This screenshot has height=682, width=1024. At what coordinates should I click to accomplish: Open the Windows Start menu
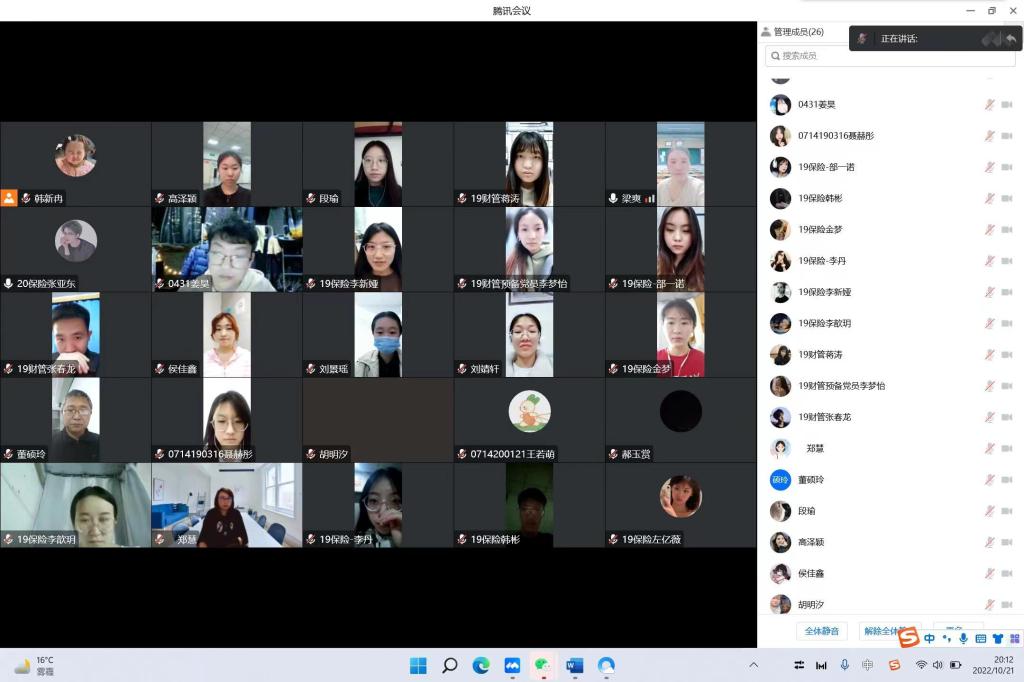coord(418,665)
